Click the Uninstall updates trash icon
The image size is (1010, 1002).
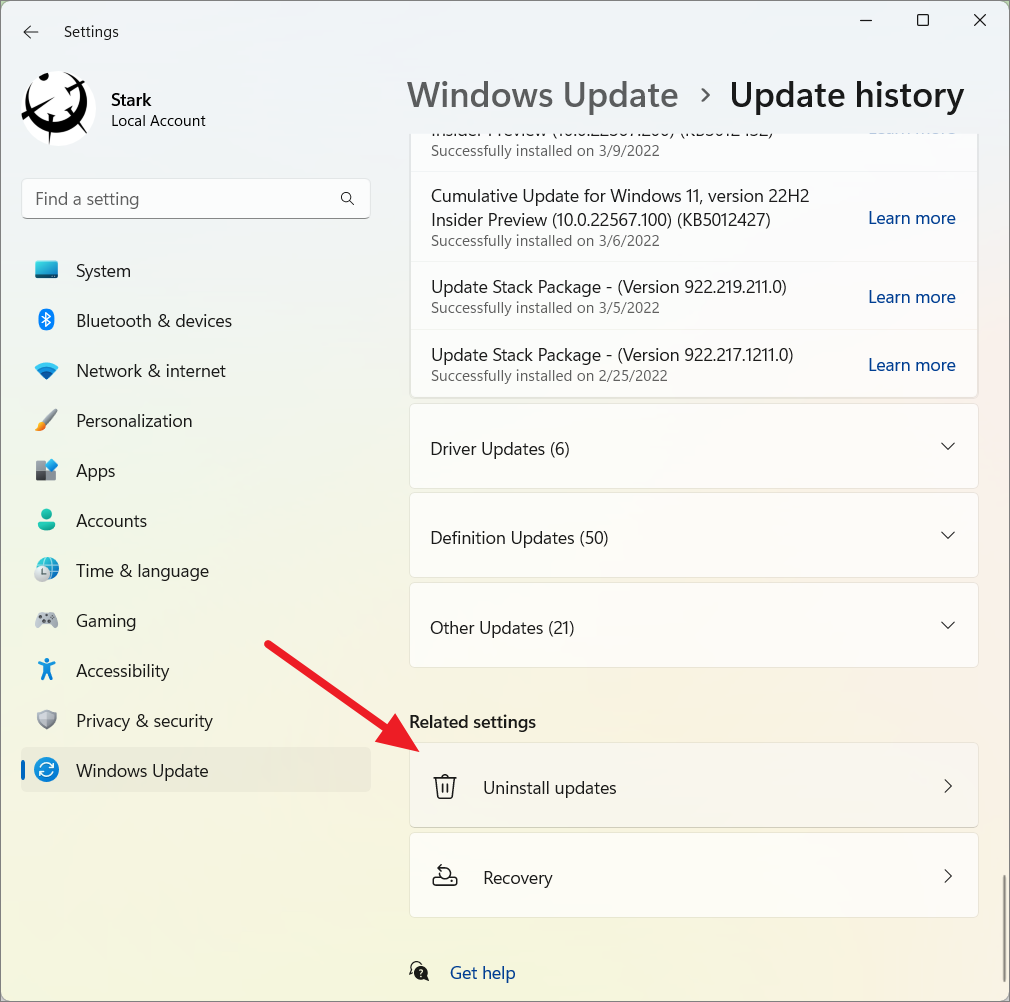[x=444, y=786]
